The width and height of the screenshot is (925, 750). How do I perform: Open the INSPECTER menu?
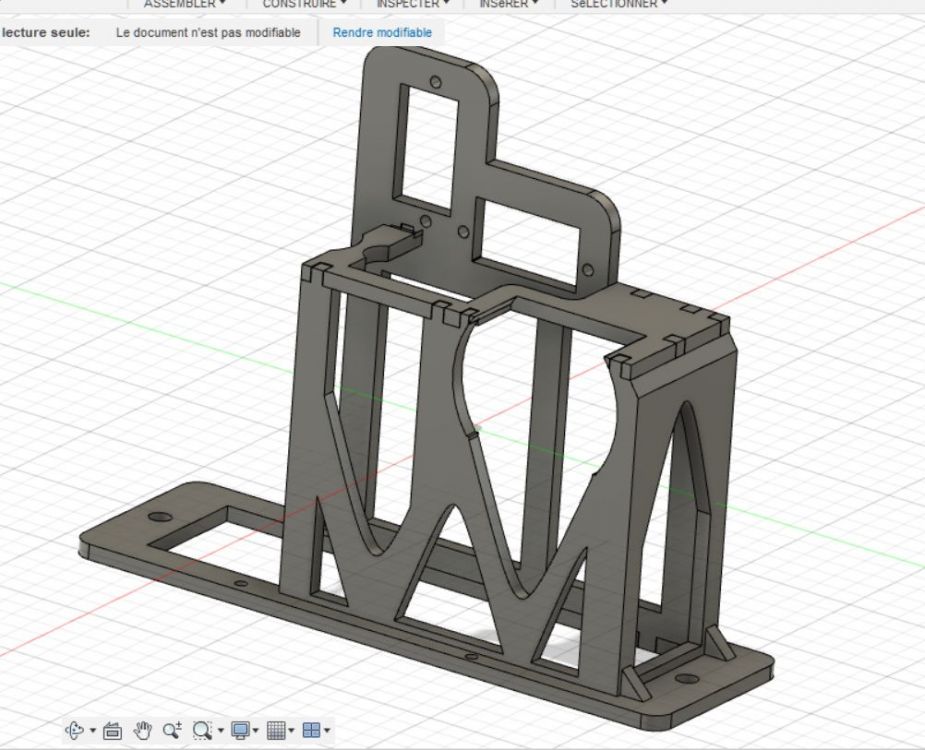click(413, 4)
